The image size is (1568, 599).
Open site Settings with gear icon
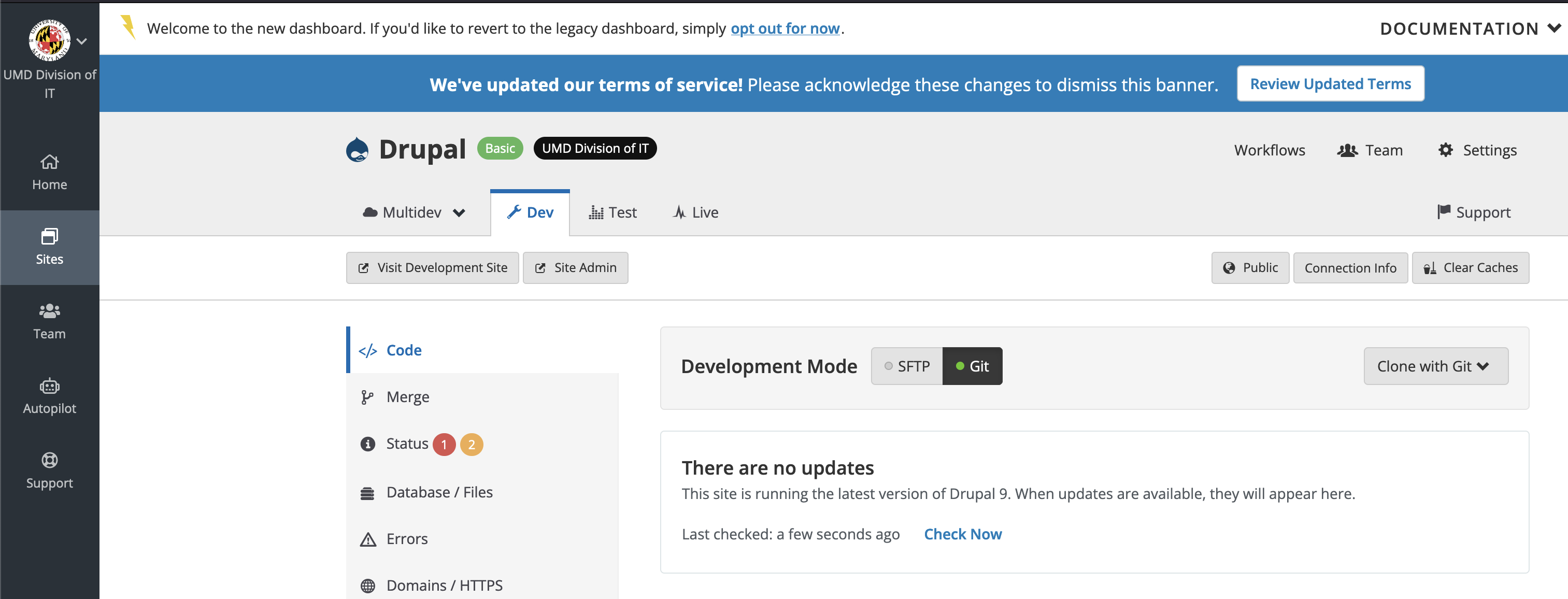(x=1477, y=150)
